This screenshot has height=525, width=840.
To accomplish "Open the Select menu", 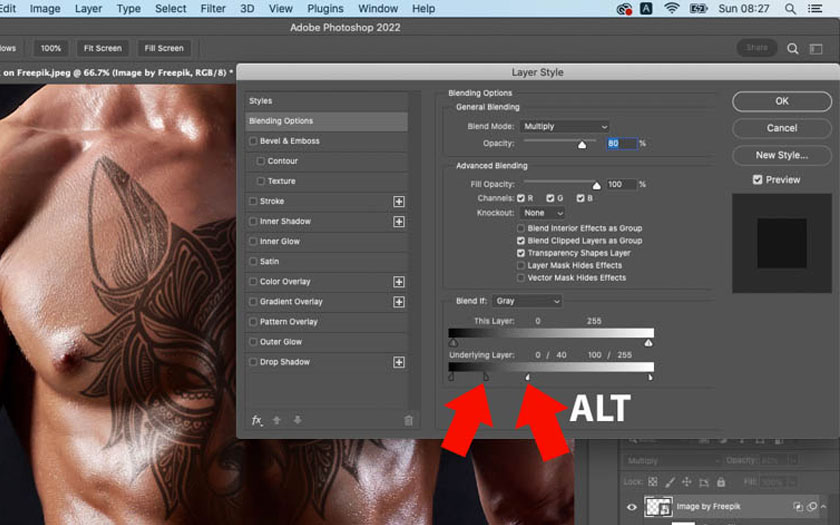I will (171, 9).
